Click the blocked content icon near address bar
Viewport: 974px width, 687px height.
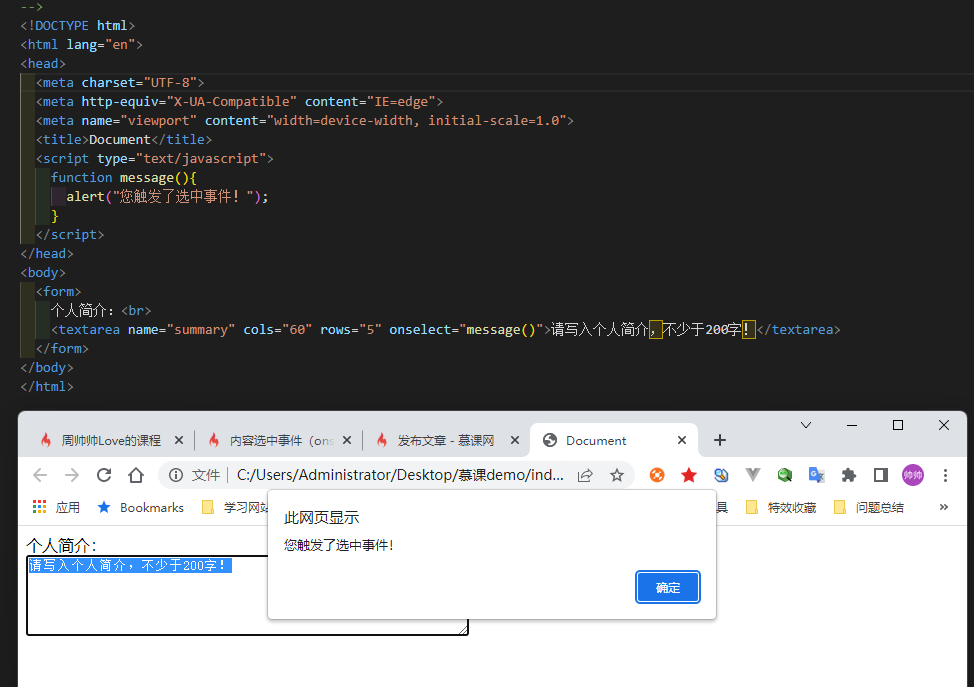pyautogui.click(x=657, y=475)
